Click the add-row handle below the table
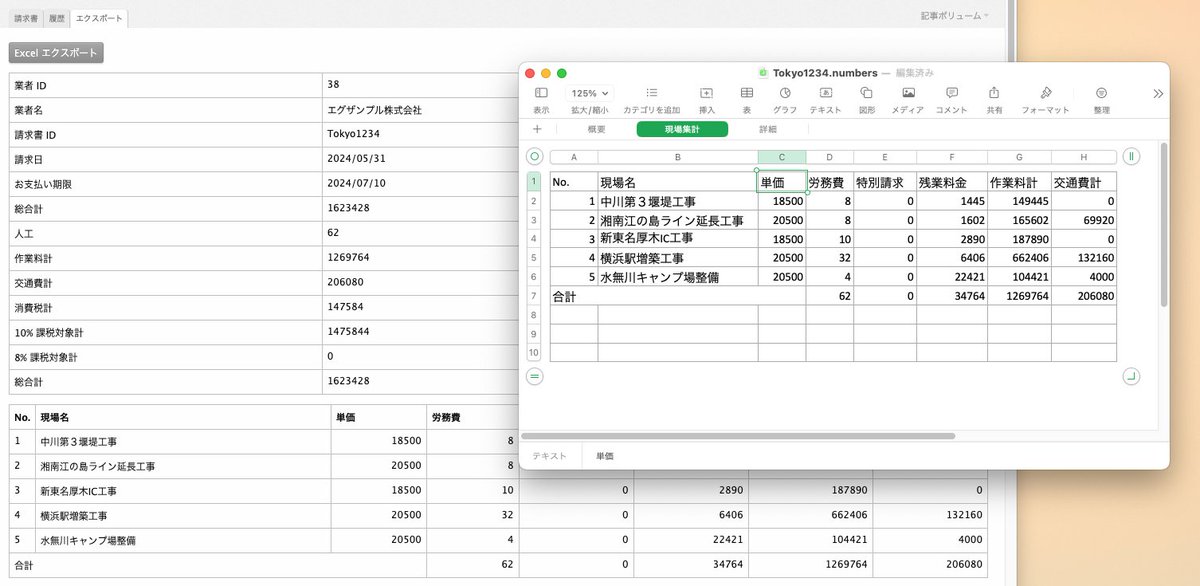1200x586 pixels. click(x=534, y=376)
